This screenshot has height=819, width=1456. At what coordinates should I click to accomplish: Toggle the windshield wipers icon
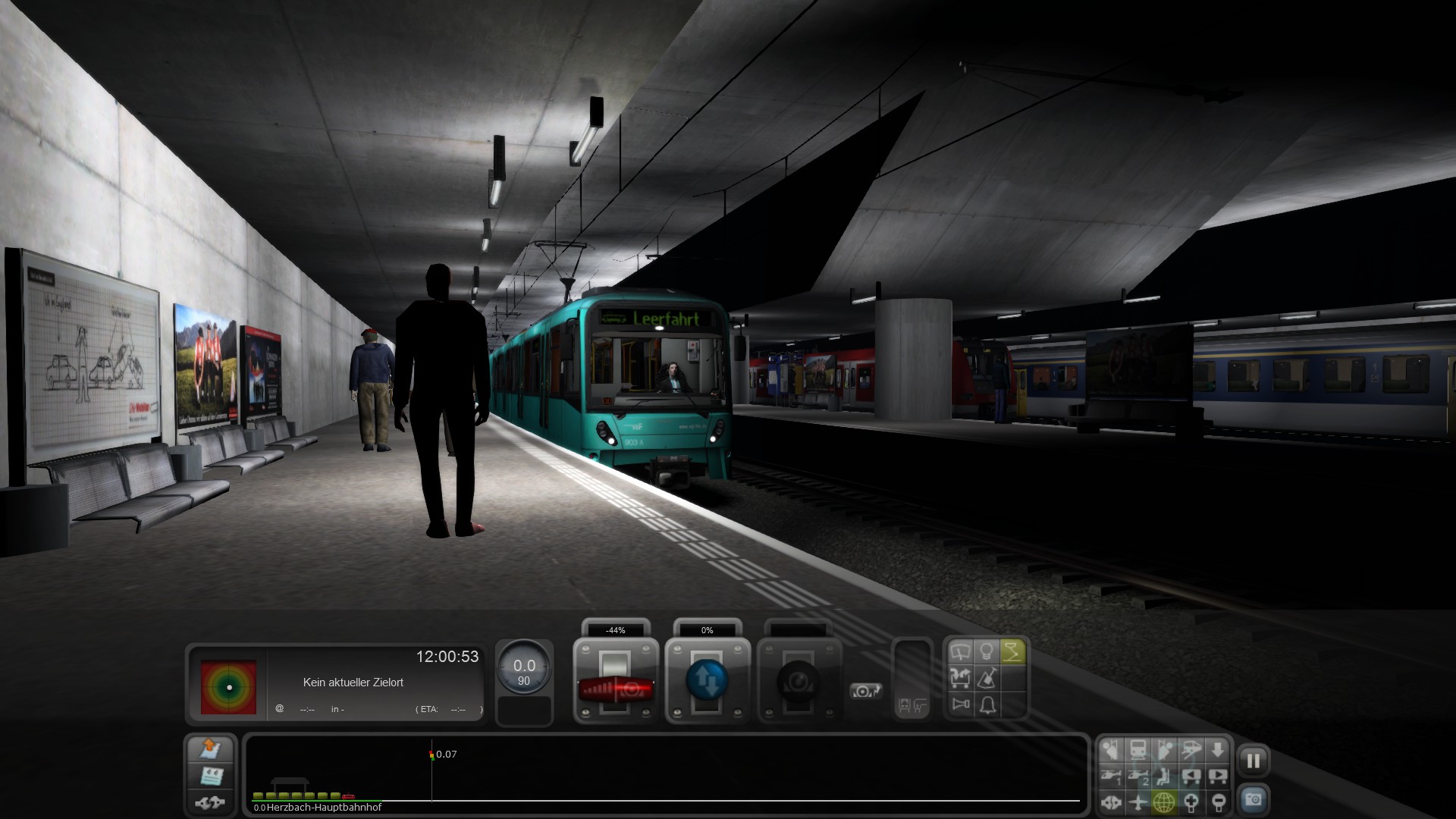click(961, 652)
